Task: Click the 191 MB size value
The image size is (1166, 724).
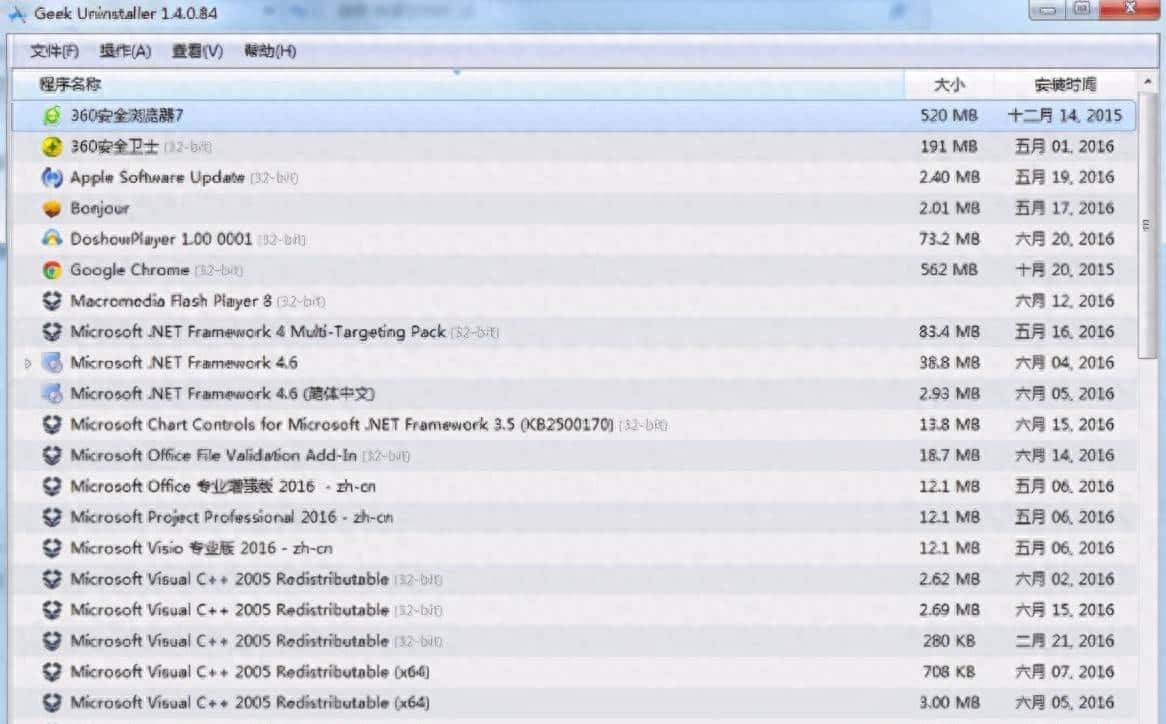Action: click(949, 146)
